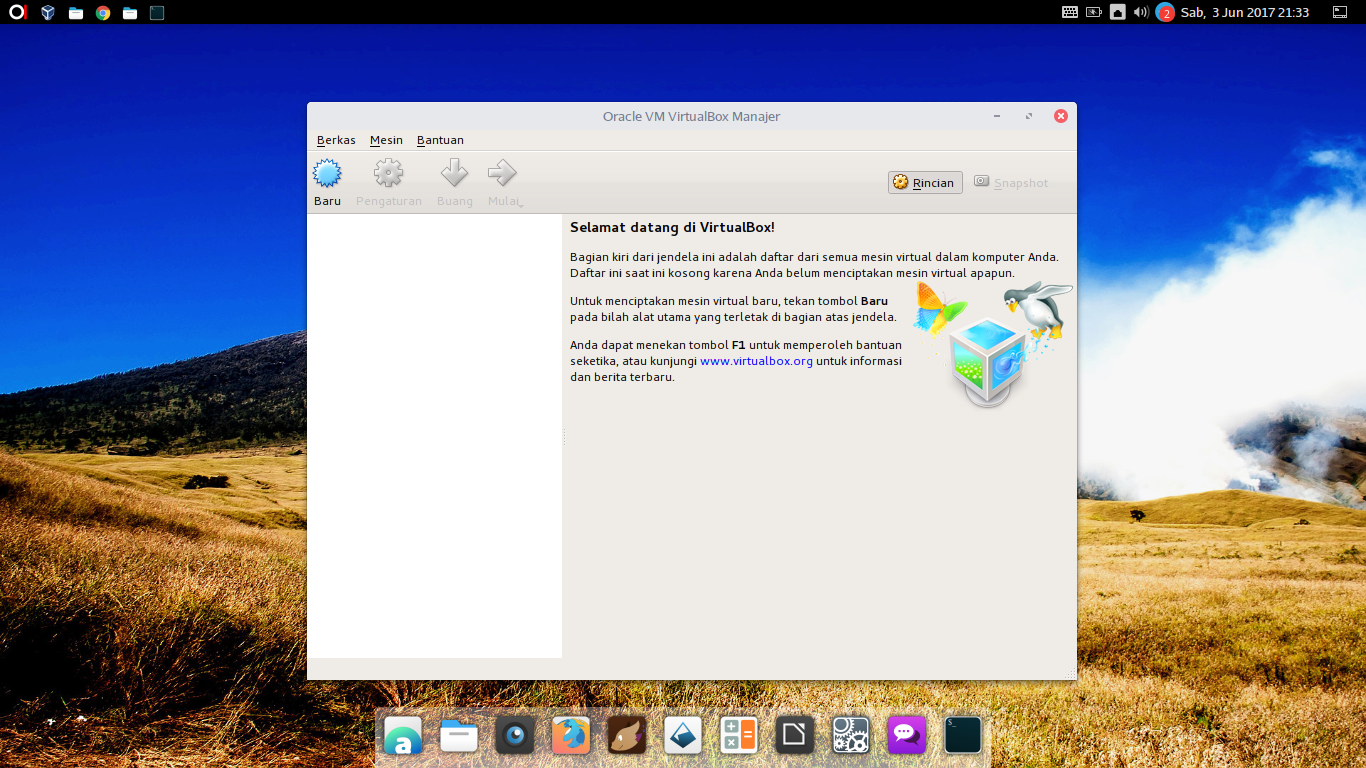Open the main menu launcher logo
Viewport: 1366px width, 768px height.
(x=18, y=12)
